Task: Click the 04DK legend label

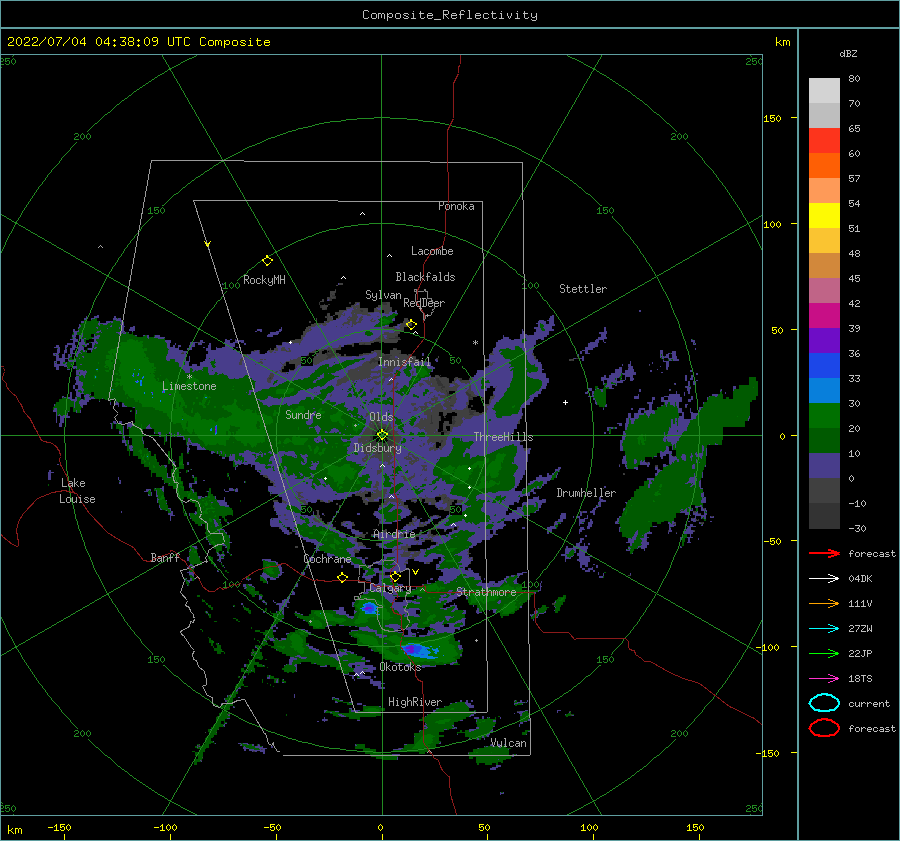Action: tap(860, 579)
